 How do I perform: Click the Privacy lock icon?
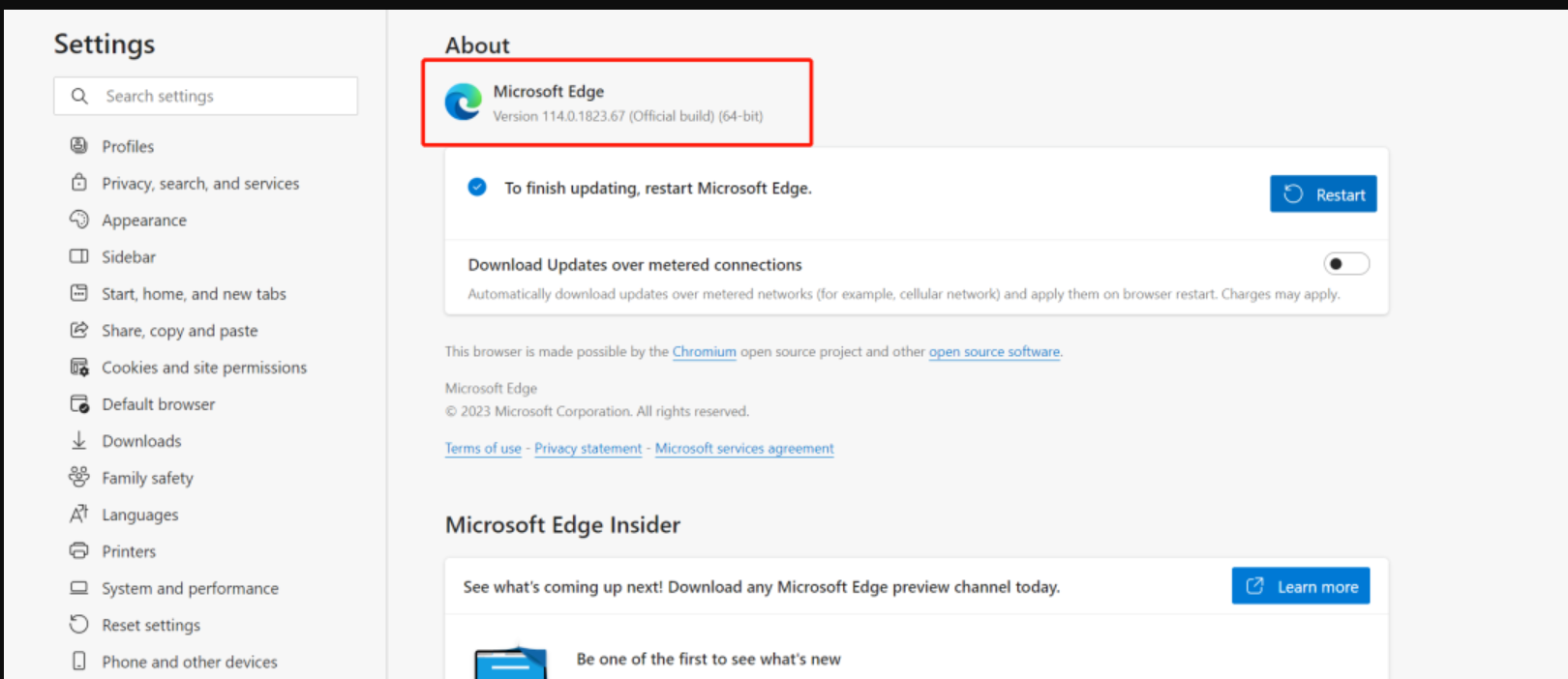[78, 183]
